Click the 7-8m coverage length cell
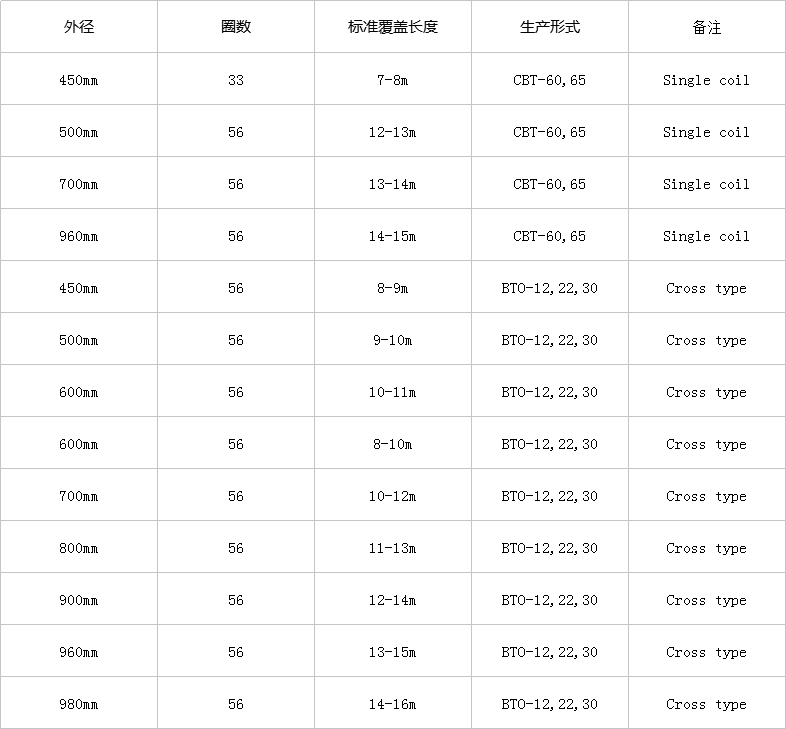 [392, 80]
